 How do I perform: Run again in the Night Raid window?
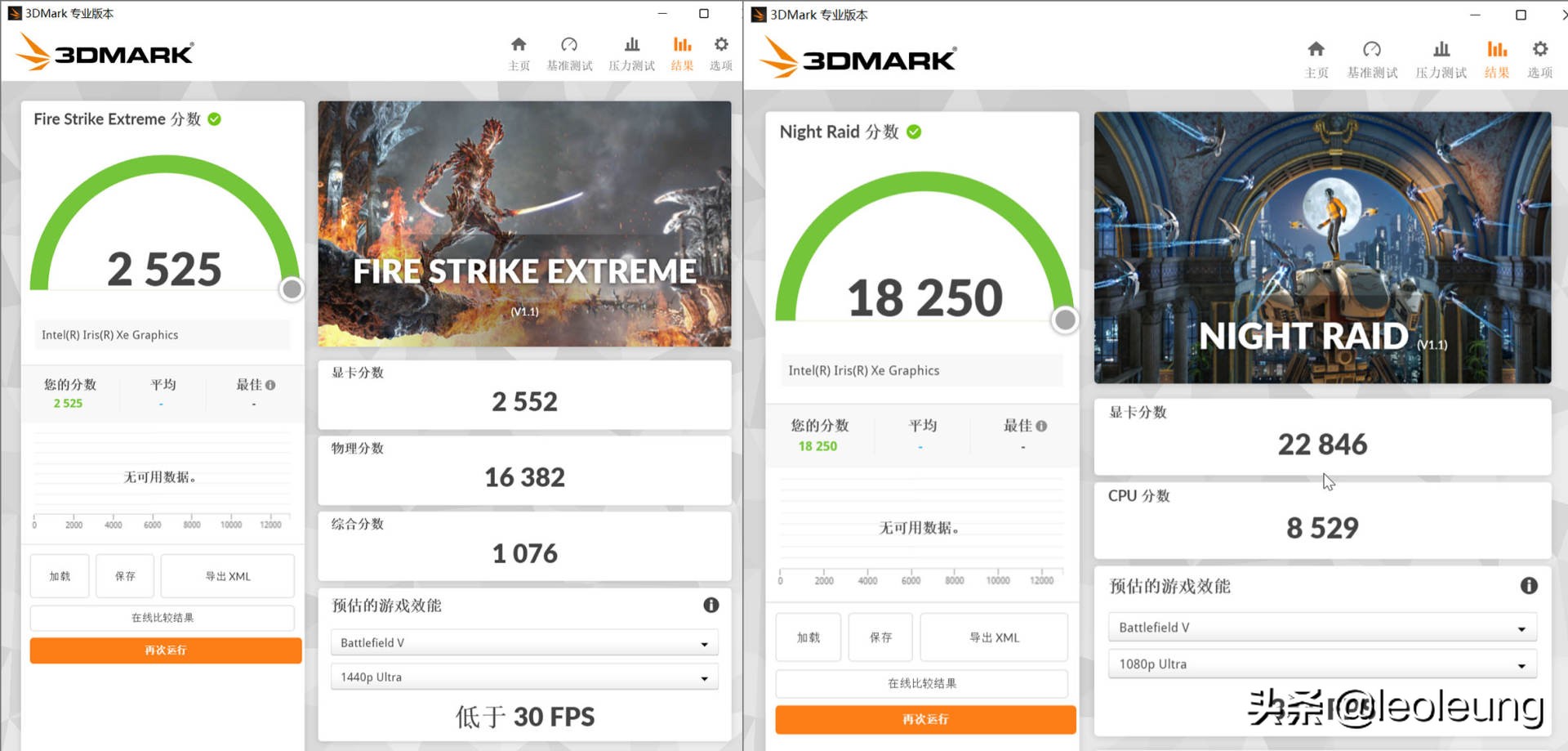pyautogui.click(x=925, y=719)
